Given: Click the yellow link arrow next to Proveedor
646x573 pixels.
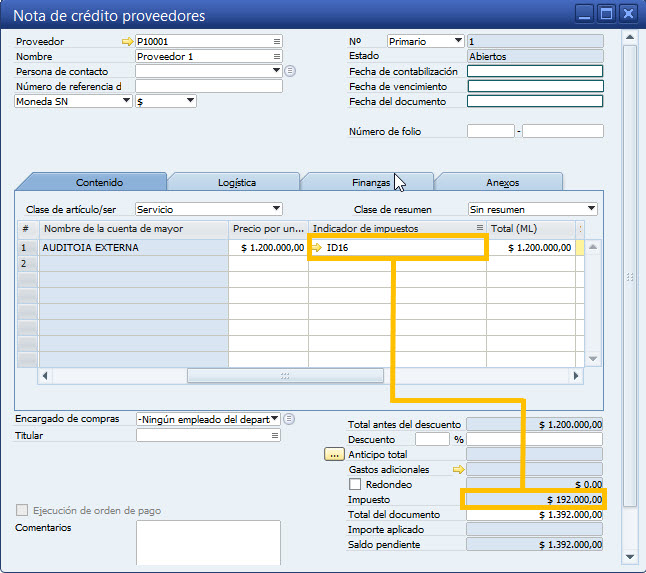Looking at the screenshot, I should pos(126,42).
